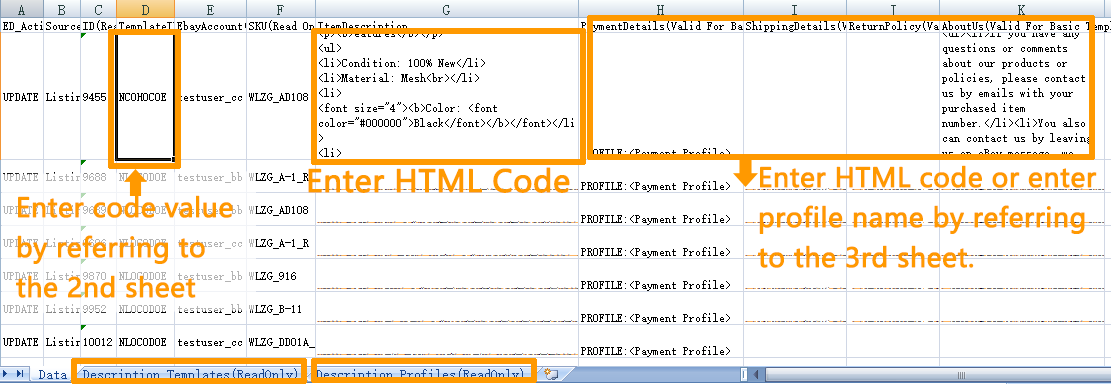1111x384 pixels.
Task: Select the WLZG_B-11 SKU cell
Action: click(x=281, y=309)
